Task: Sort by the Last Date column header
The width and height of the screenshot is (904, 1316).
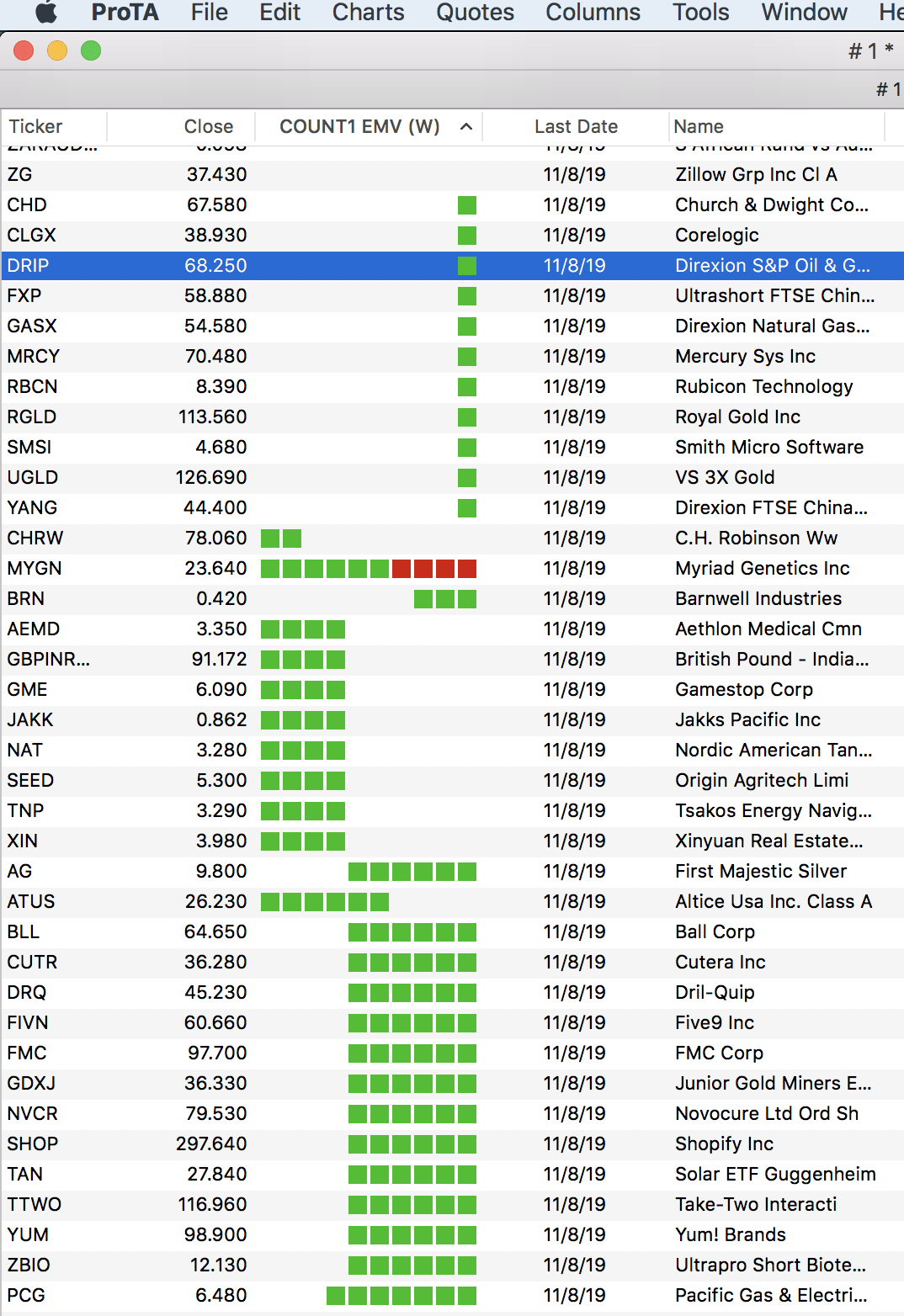Action: (577, 126)
